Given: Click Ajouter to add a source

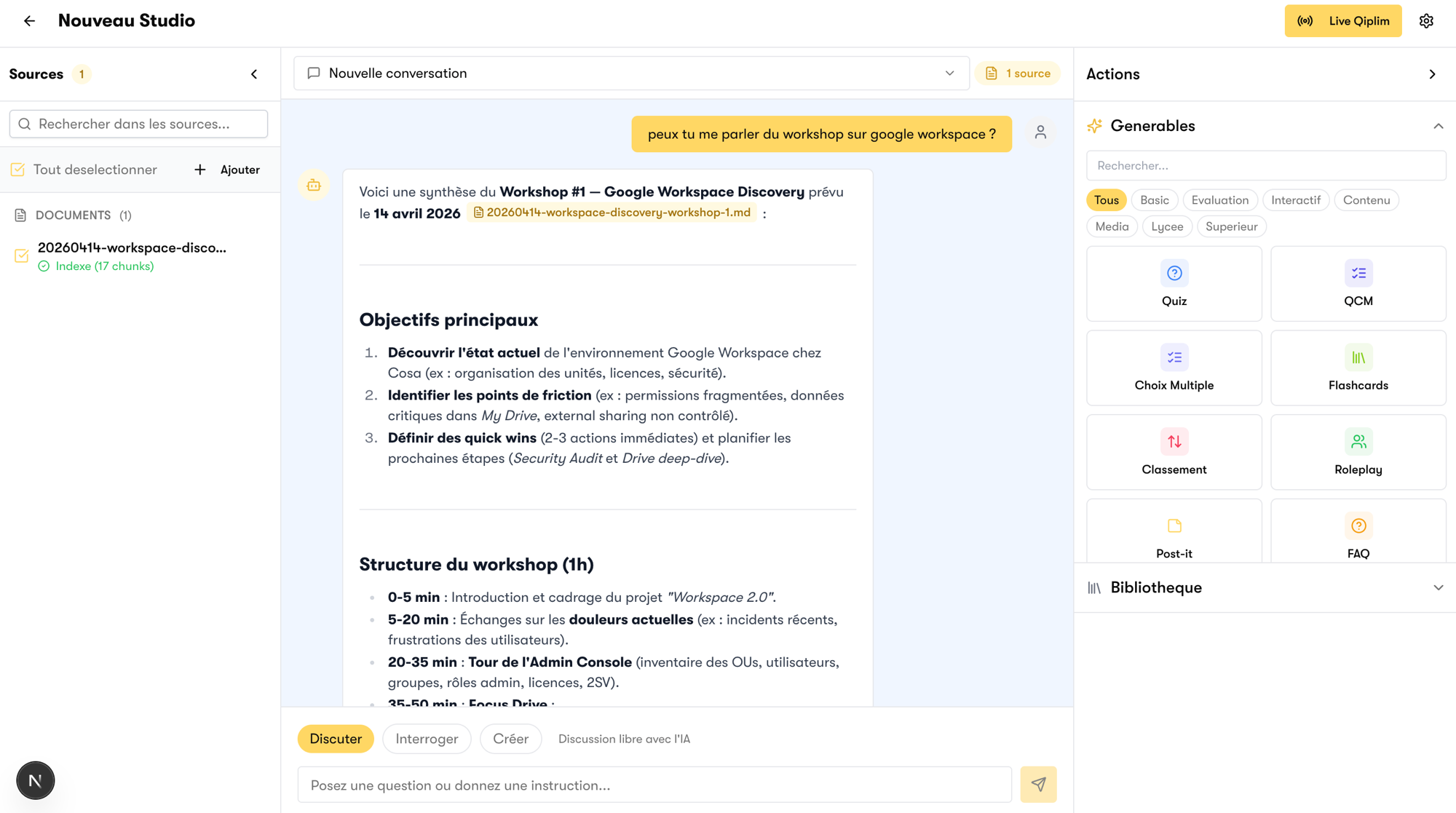Looking at the screenshot, I should tap(227, 170).
